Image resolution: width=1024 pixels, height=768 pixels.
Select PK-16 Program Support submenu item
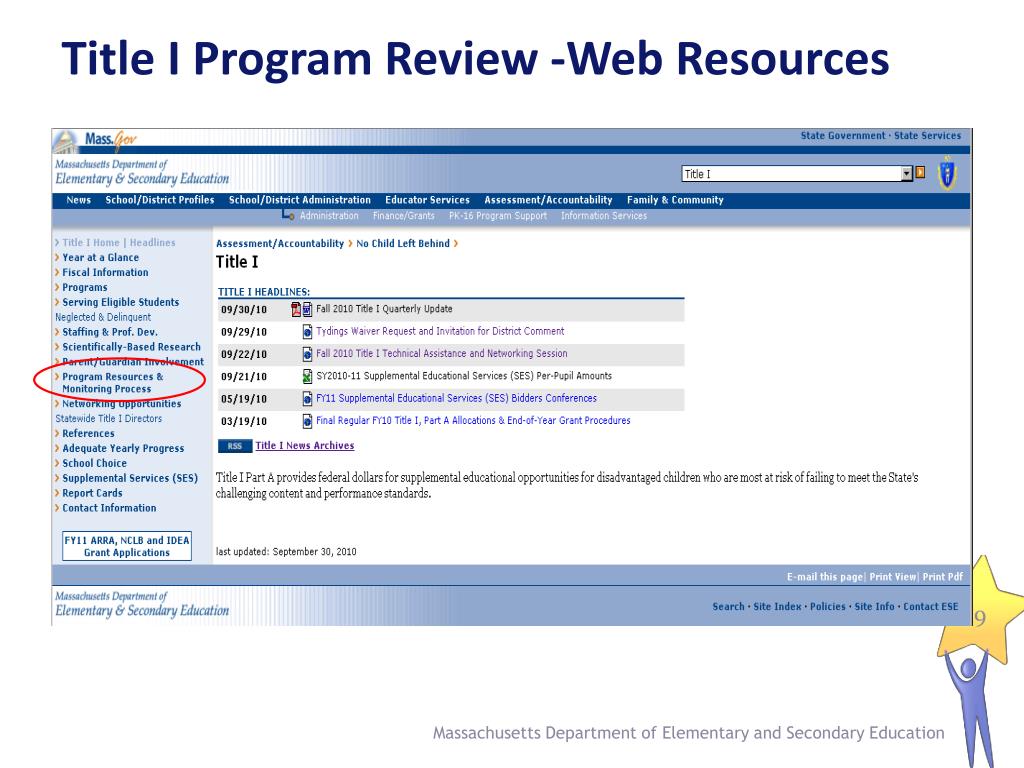498,216
